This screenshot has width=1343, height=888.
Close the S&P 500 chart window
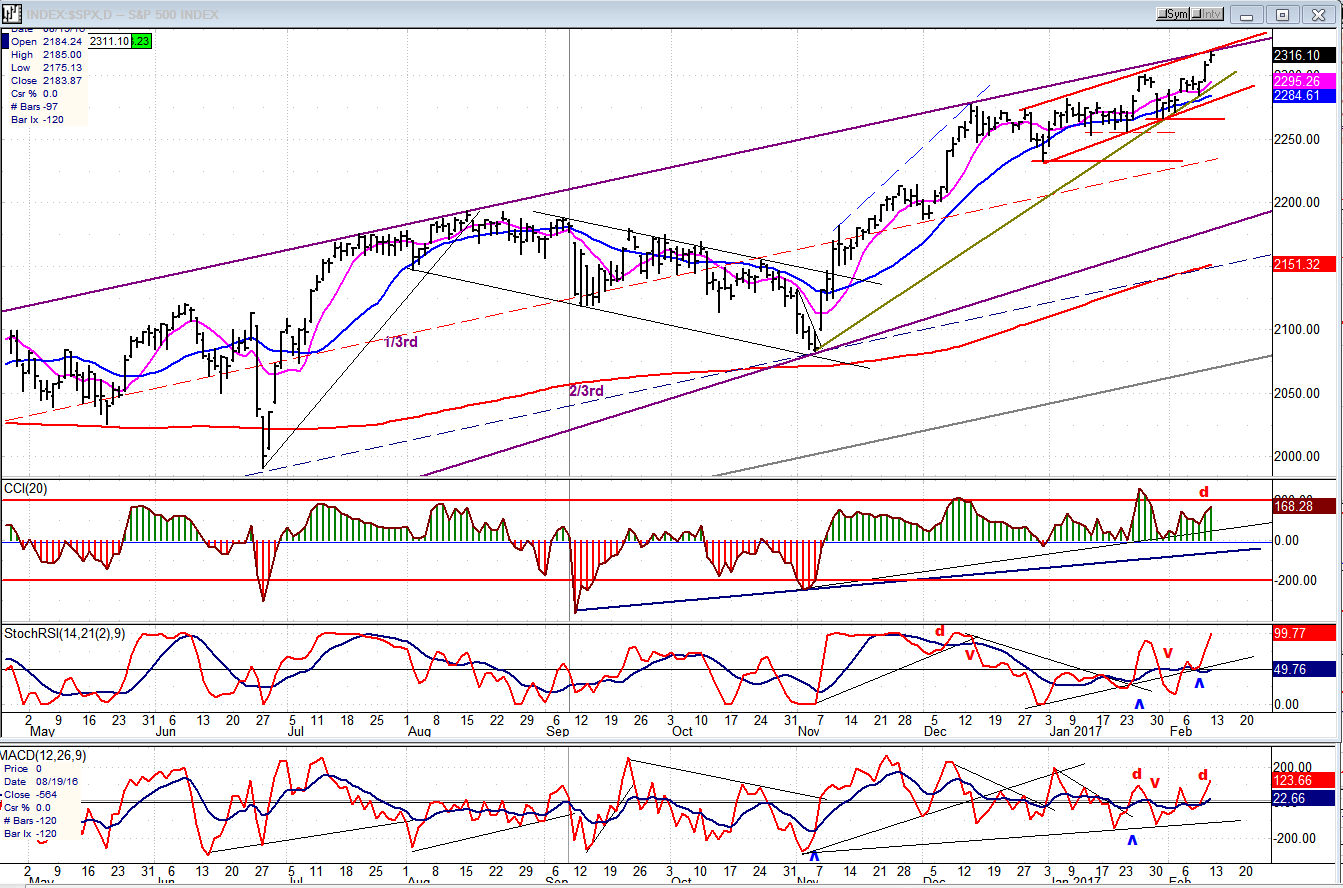[x=1321, y=14]
